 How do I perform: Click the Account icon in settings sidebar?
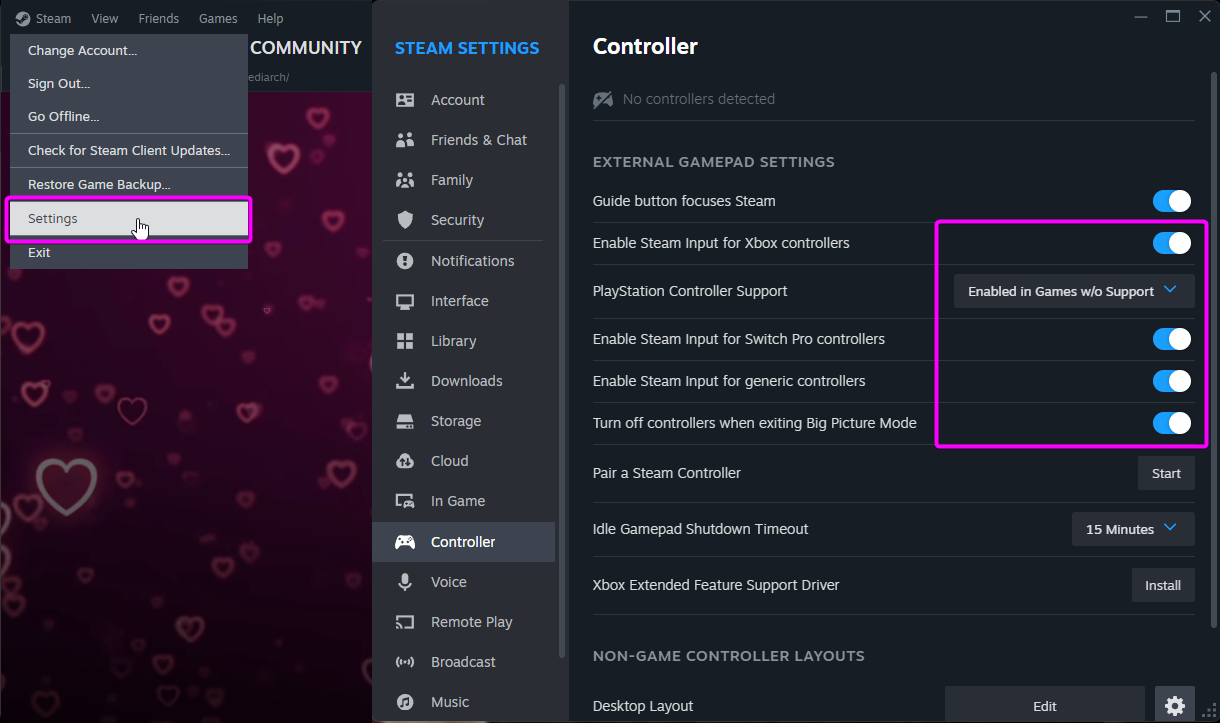[405, 100]
